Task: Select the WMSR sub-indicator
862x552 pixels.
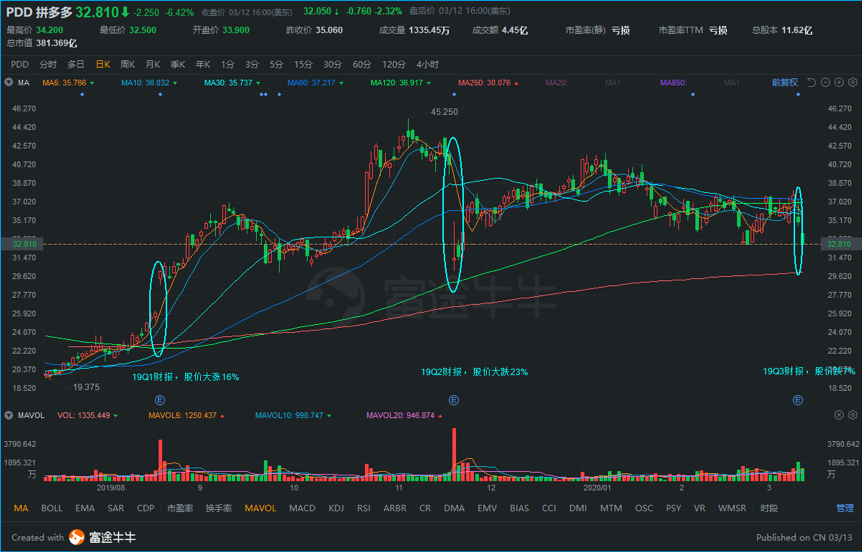Action: 732,509
